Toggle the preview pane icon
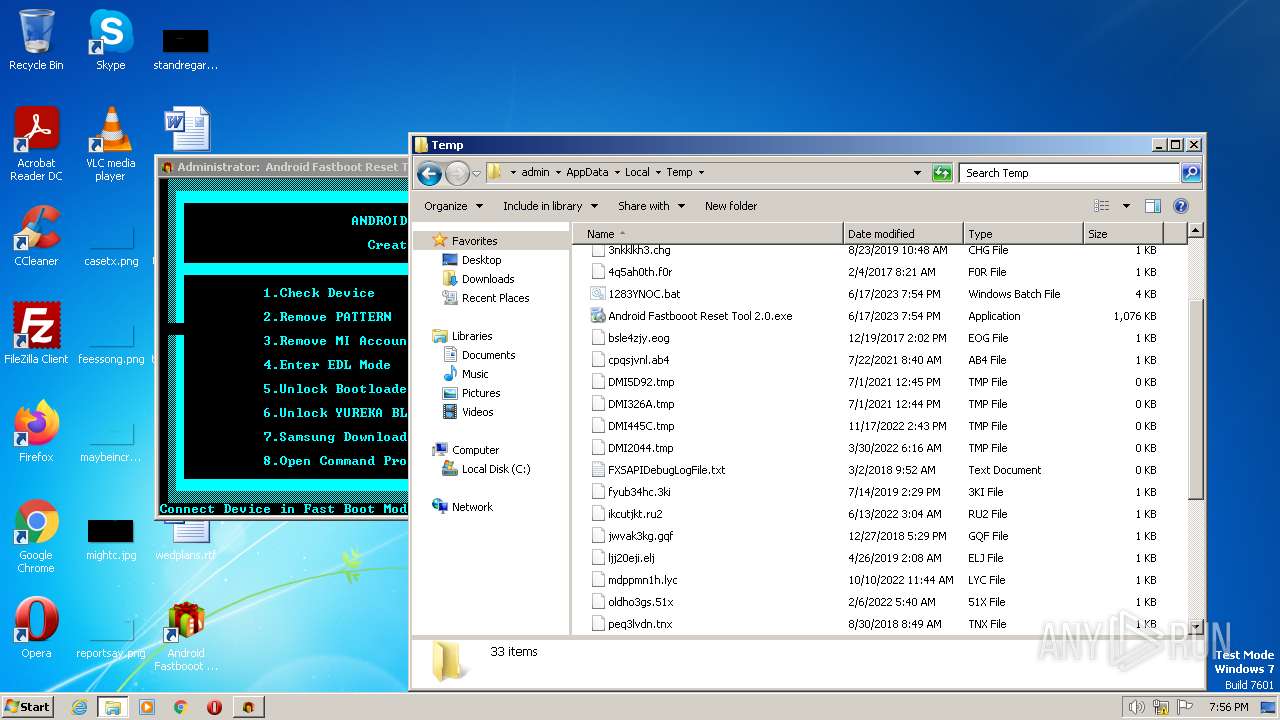Image resolution: width=1280 pixels, height=720 pixels. [x=1152, y=206]
